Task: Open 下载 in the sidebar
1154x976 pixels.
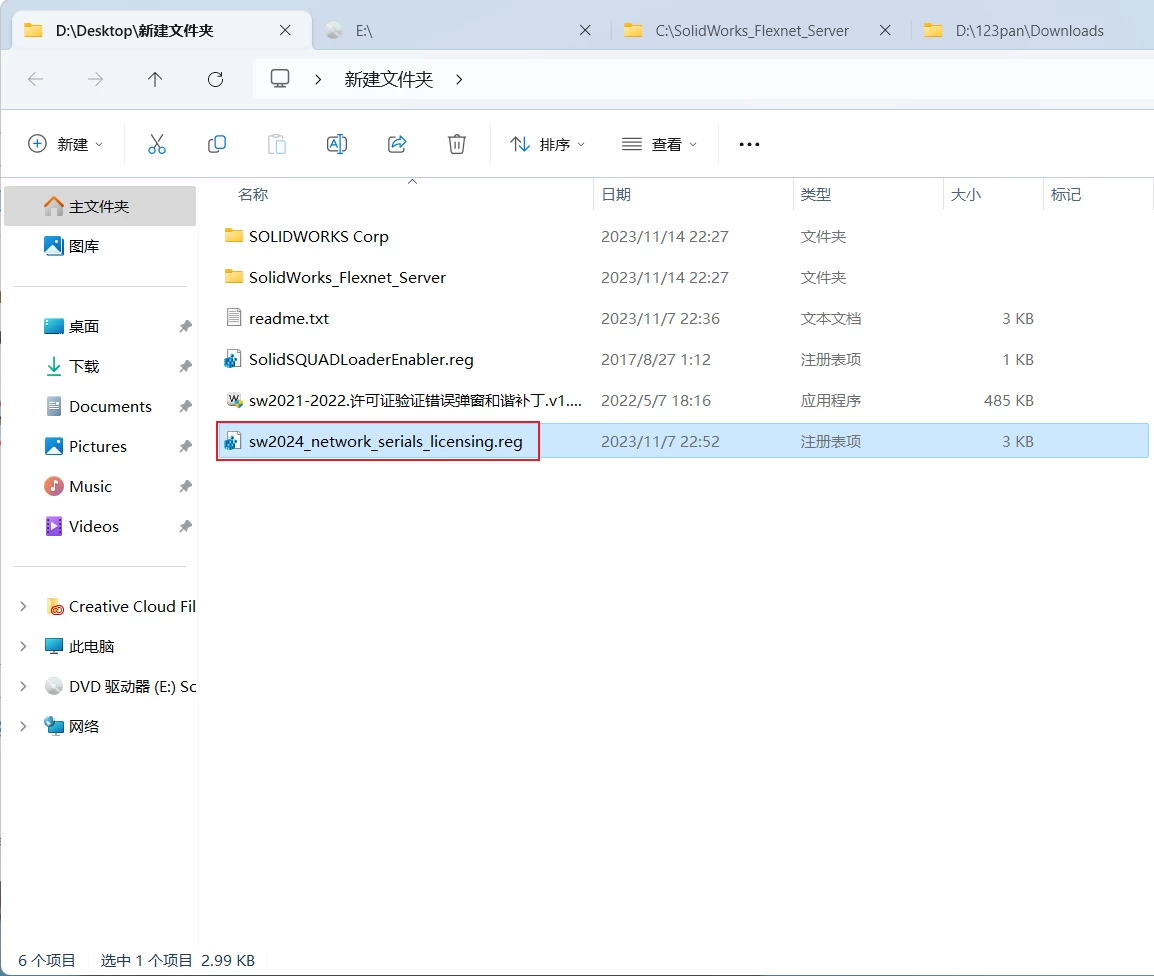Action: 84,367
